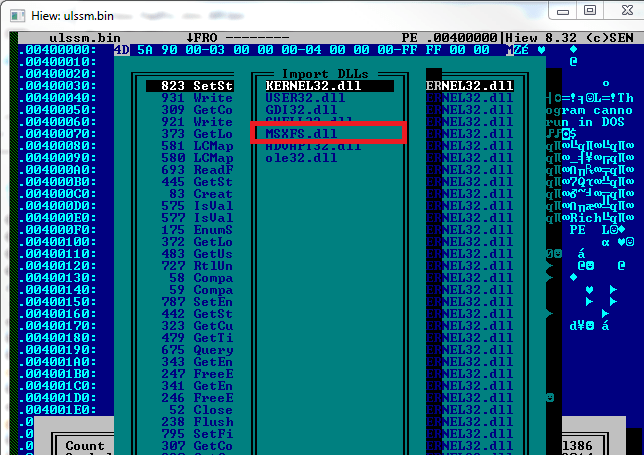Click the Import DLLs panel title
644x455 pixels.
pos(325,74)
